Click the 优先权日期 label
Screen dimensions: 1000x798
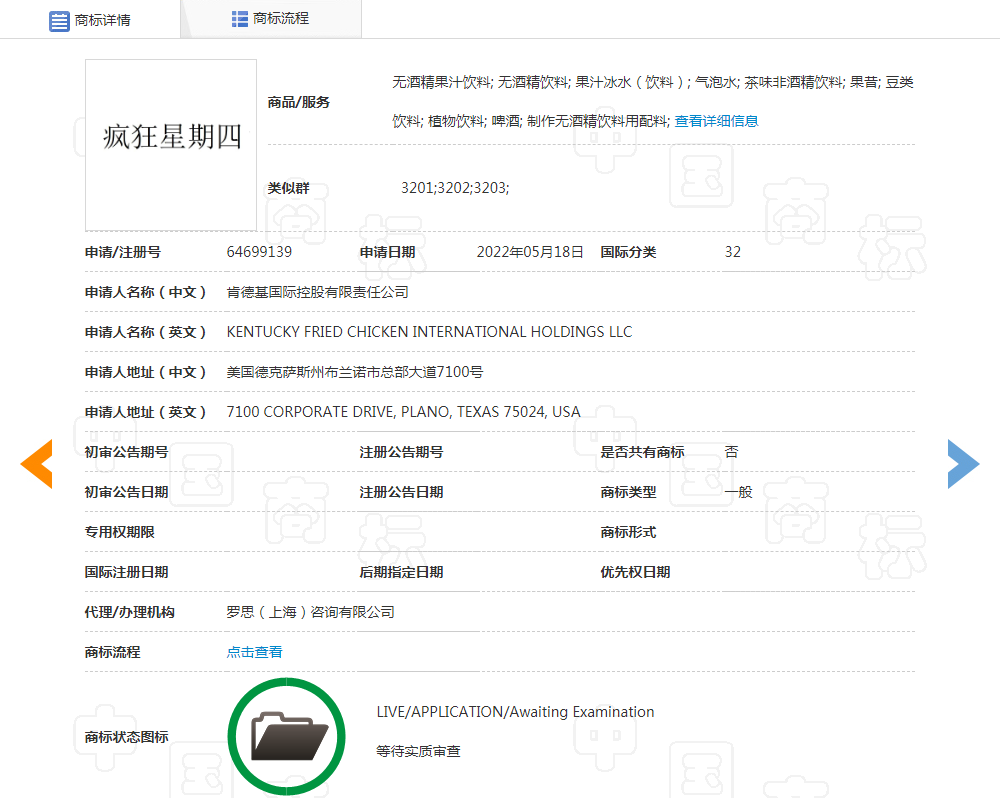(635, 572)
